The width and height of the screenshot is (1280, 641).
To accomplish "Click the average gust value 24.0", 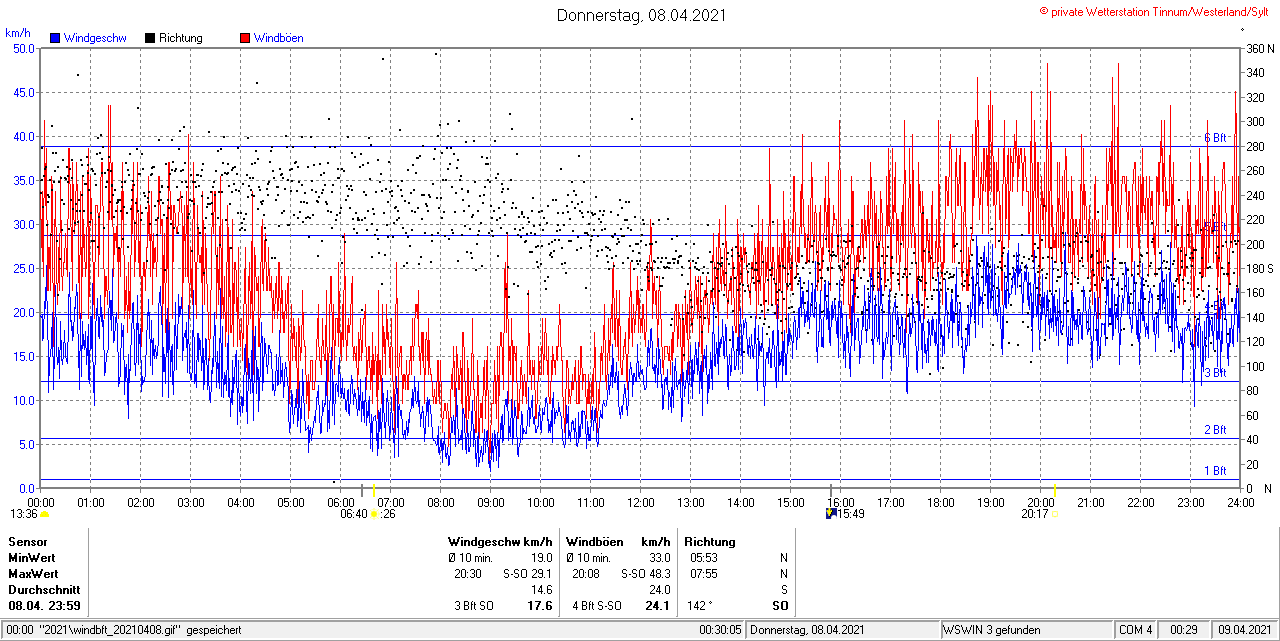I will click(x=660, y=590).
